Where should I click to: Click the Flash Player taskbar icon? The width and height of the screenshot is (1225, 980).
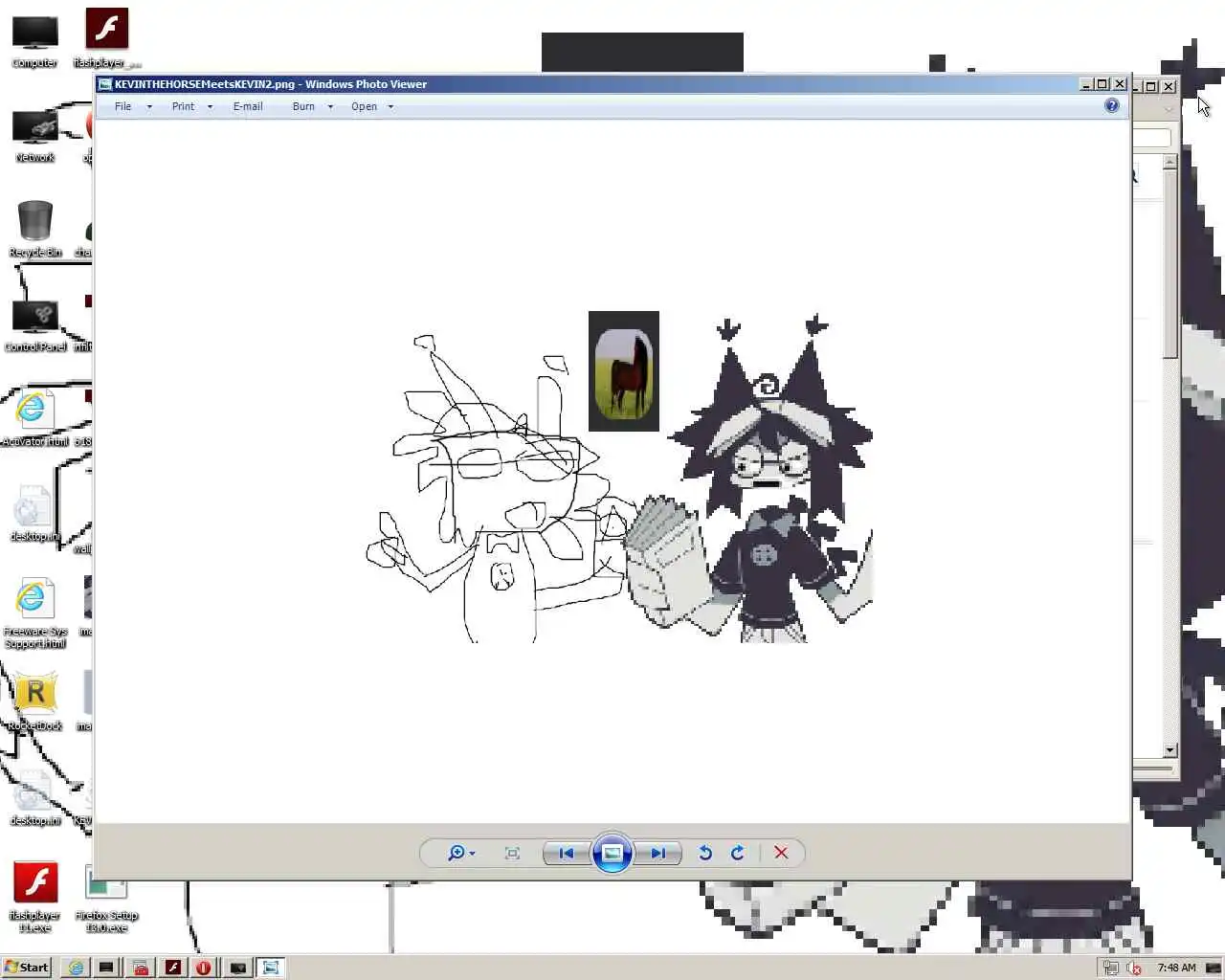[x=173, y=968]
